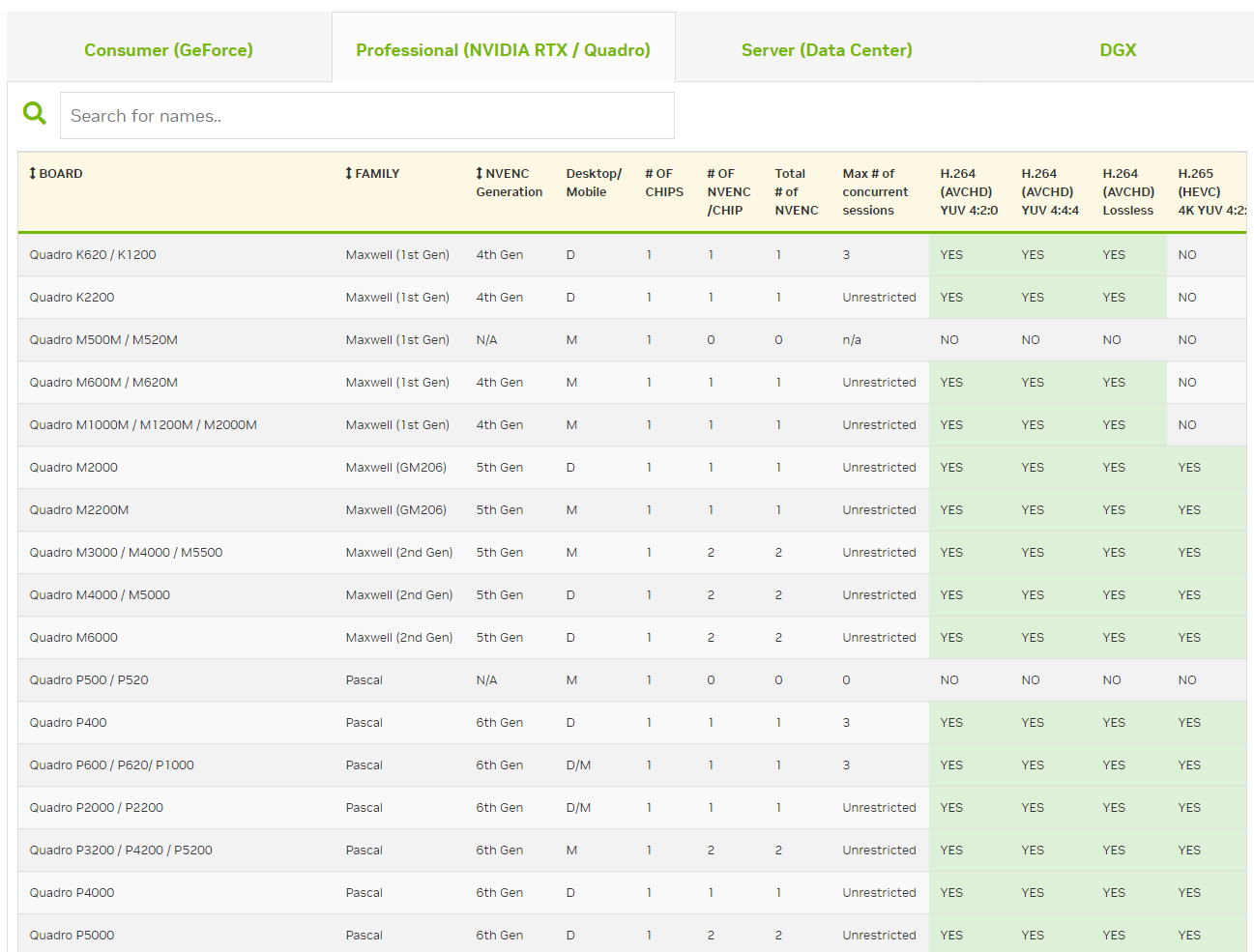Screen dimensions: 1254x952
Task: Select the Server (Data Center) tab
Action: pos(826,50)
